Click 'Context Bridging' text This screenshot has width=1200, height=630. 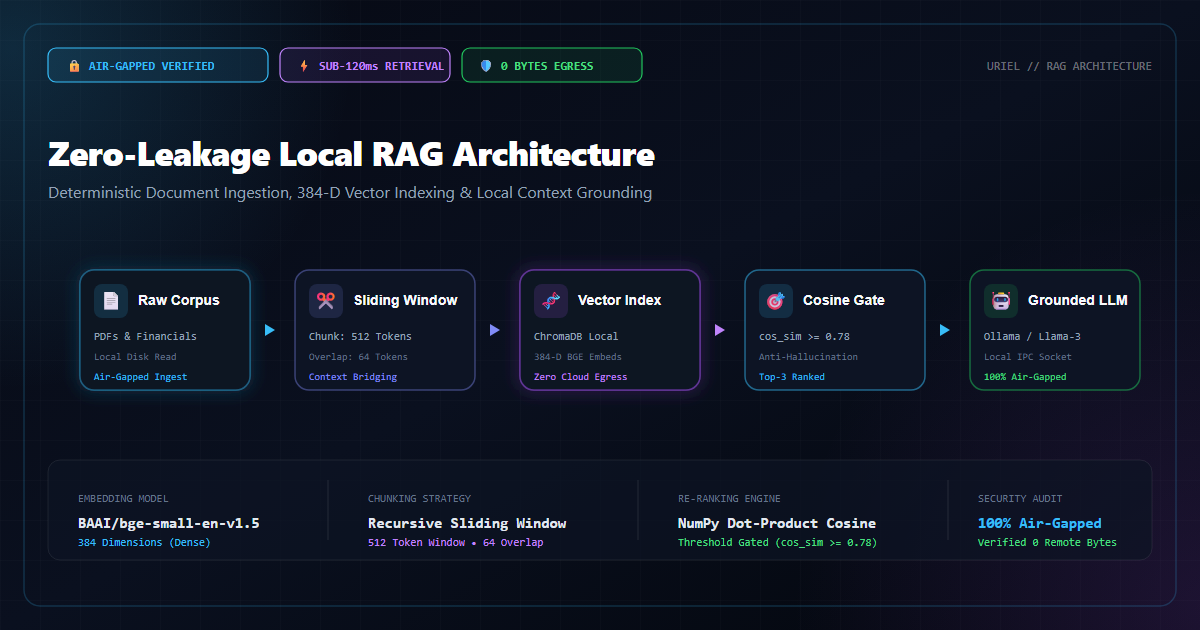pyautogui.click(x=353, y=377)
